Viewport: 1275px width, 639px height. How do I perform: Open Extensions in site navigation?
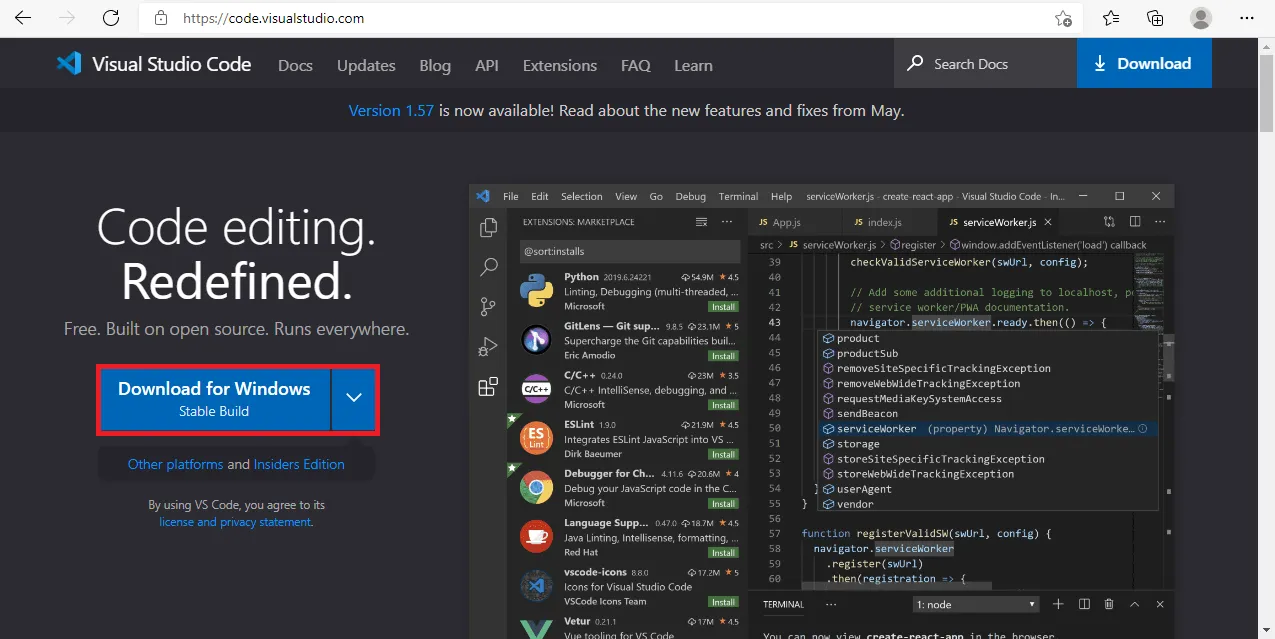tap(560, 65)
